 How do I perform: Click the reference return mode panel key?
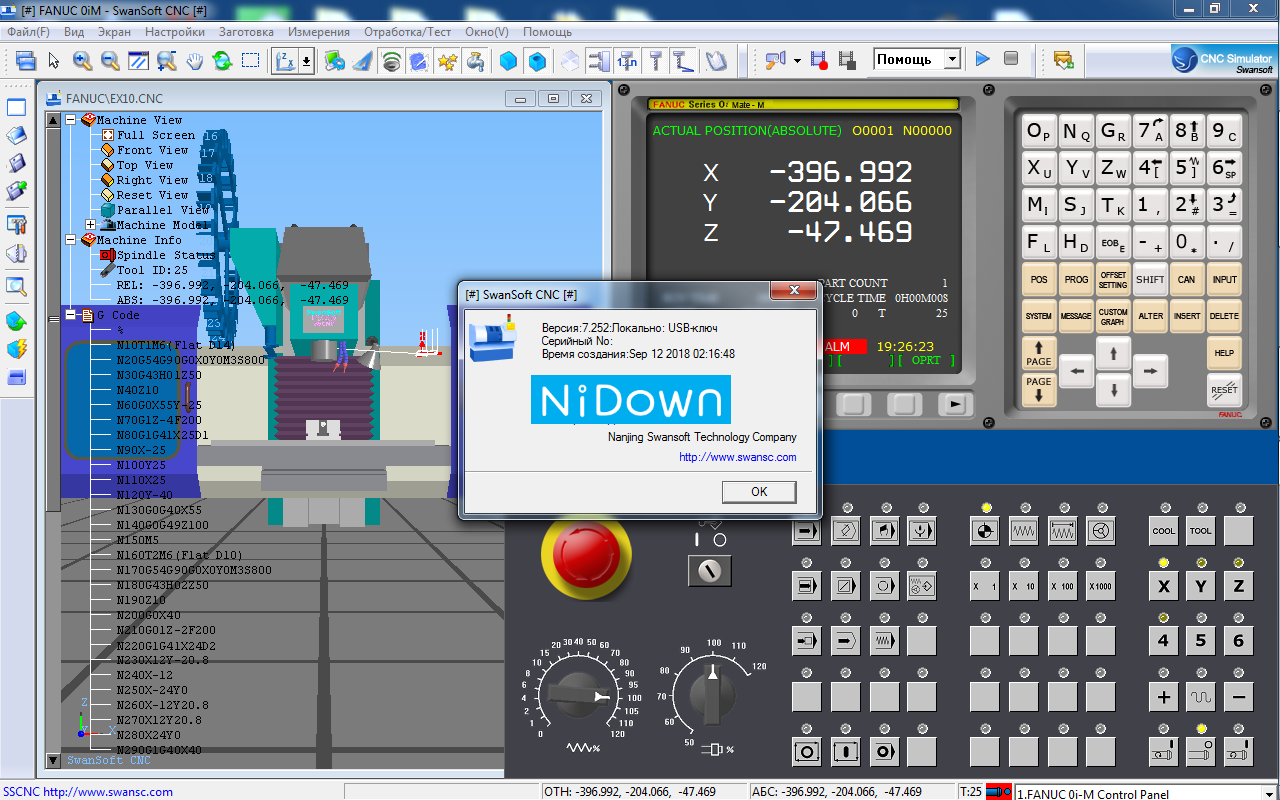tap(985, 530)
